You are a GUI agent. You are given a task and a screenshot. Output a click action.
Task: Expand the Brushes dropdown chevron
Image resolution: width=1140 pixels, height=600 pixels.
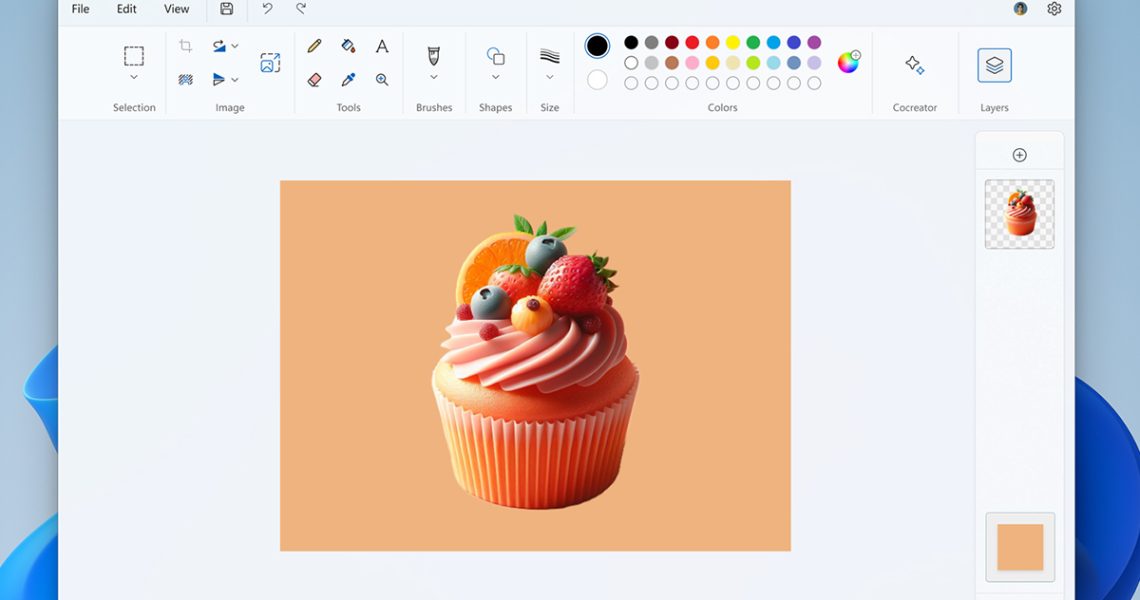coord(434,77)
